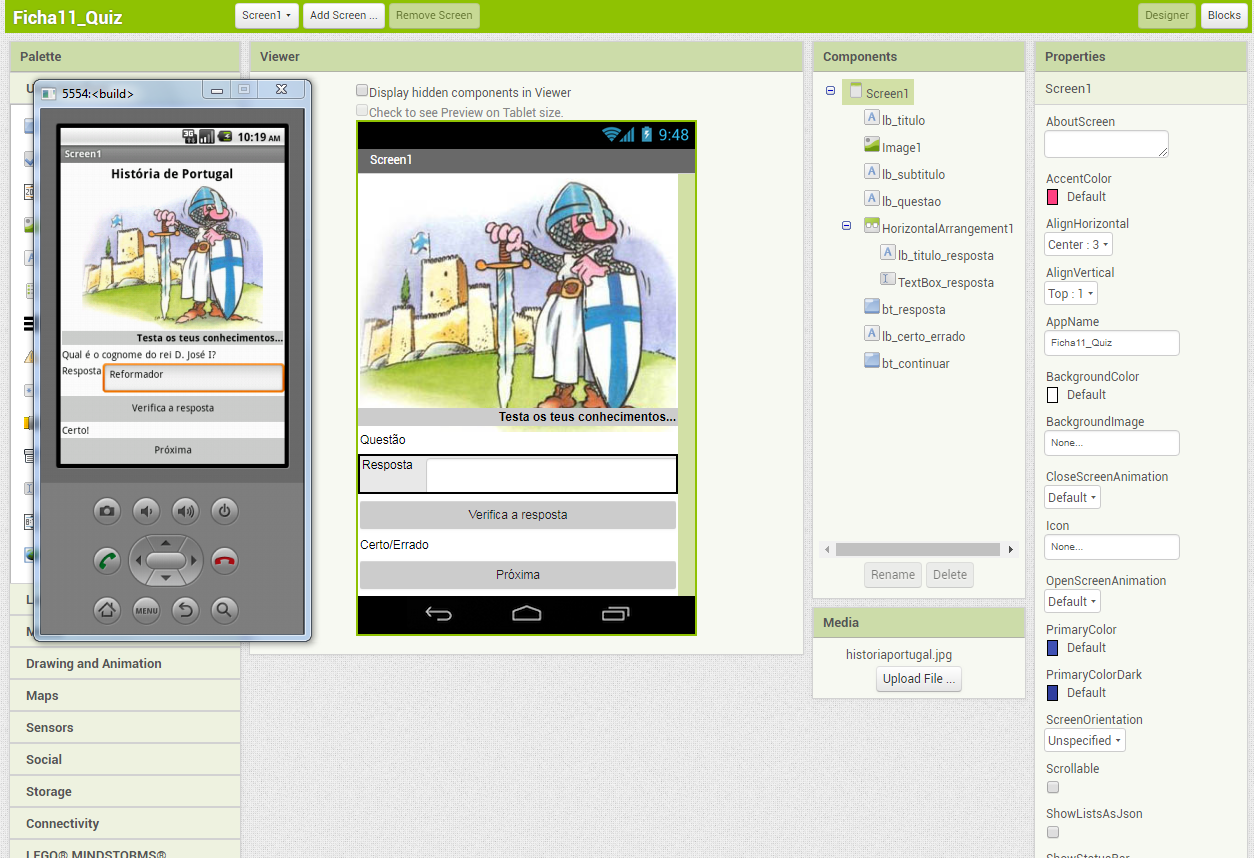
Task: Enable the Scrollable checkbox
Action: coord(1053,787)
